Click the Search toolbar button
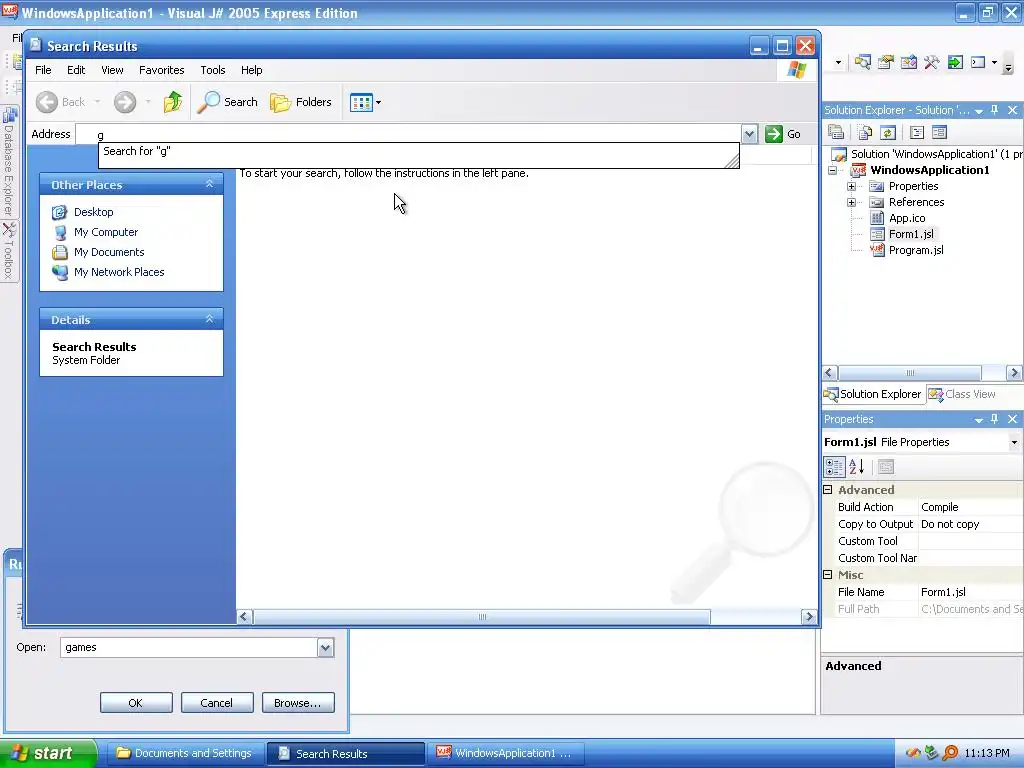This screenshot has width=1024, height=768. pos(228,102)
